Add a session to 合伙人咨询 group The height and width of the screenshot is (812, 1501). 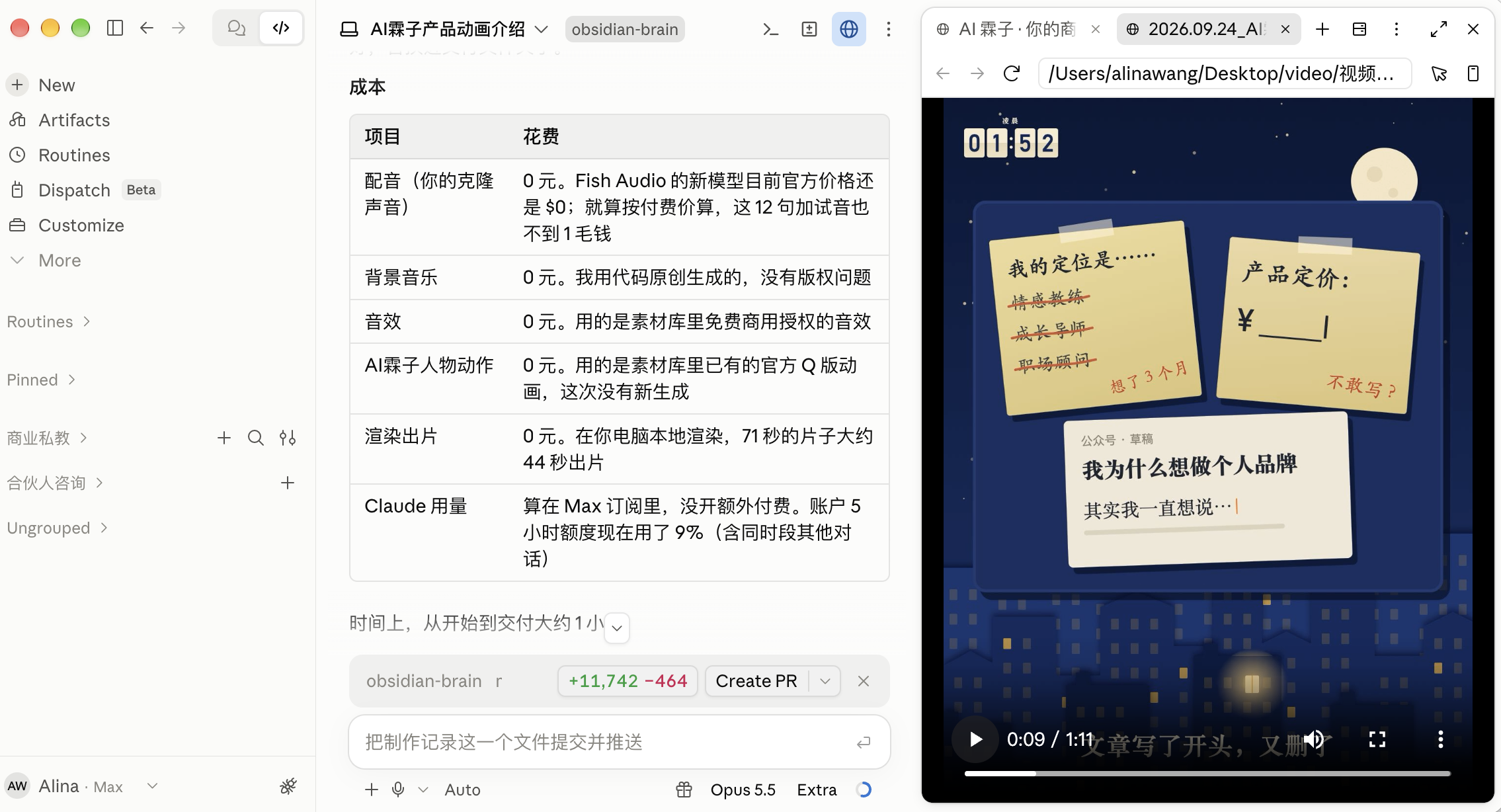click(288, 483)
